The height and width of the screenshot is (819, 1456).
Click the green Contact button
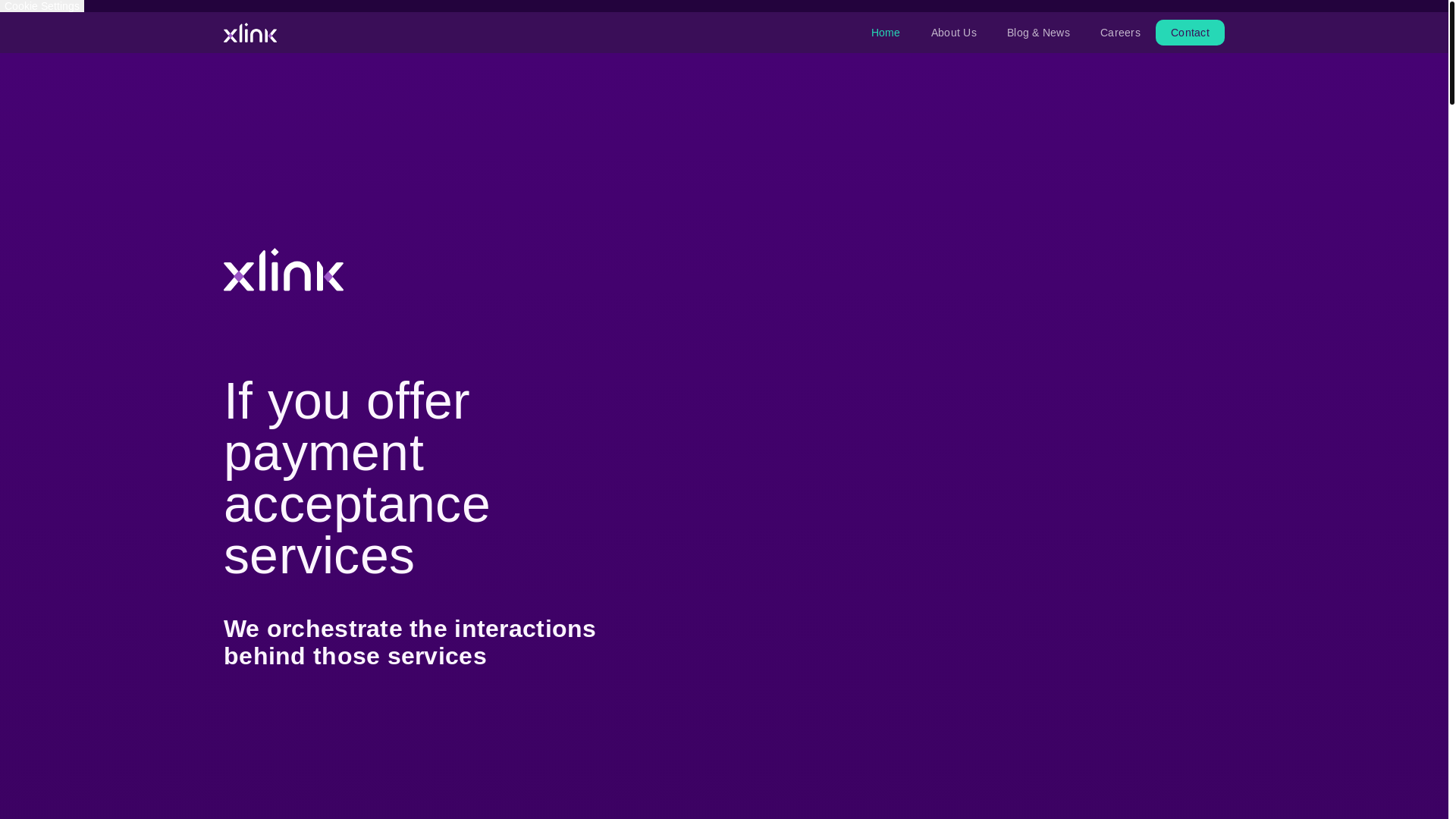point(1190,33)
